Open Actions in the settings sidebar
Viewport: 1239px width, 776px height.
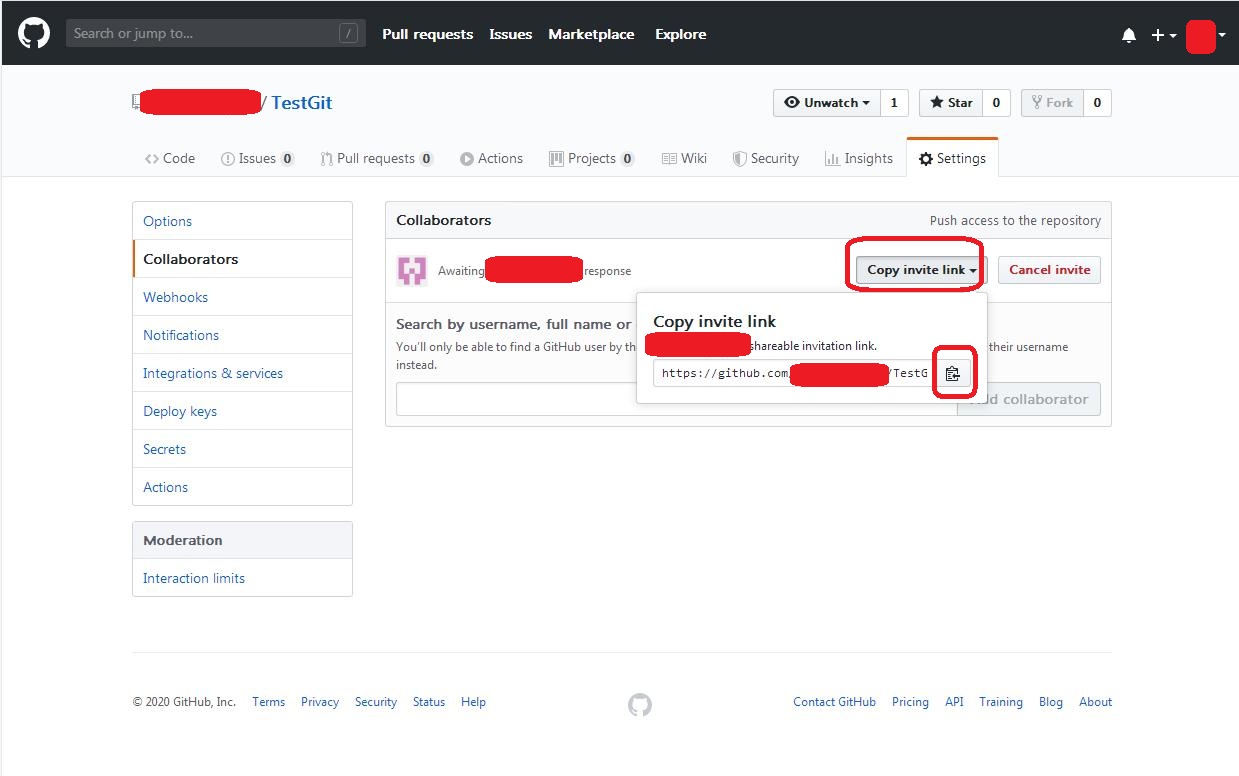click(x=242, y=487)
